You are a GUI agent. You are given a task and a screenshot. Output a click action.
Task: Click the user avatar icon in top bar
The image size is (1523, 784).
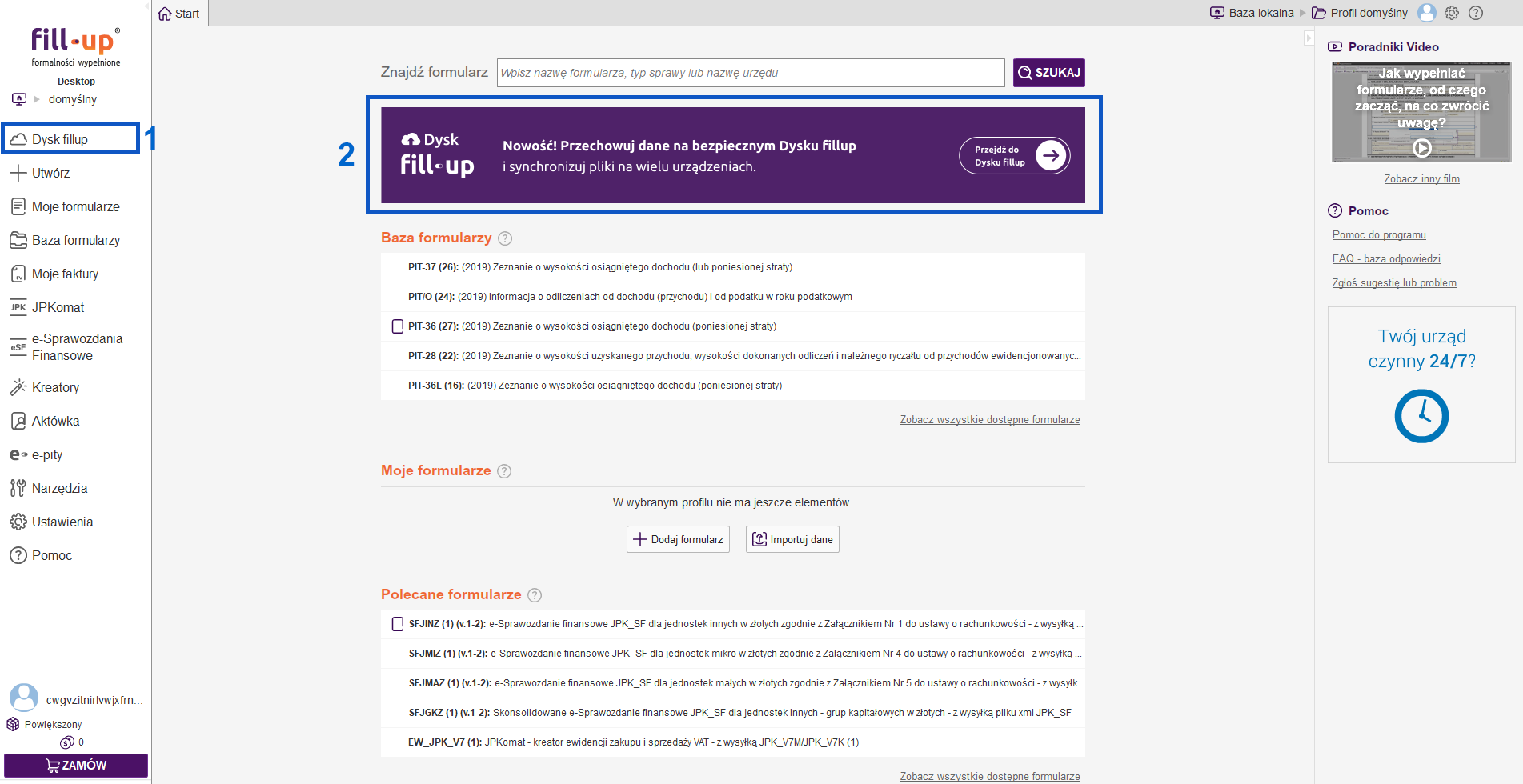tap(1427, 13)
